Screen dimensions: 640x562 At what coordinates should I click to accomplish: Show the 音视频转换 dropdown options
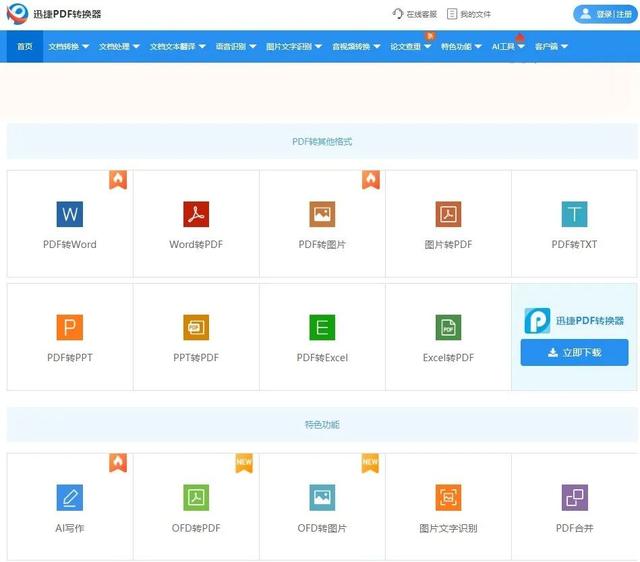[x=356, y=47]
